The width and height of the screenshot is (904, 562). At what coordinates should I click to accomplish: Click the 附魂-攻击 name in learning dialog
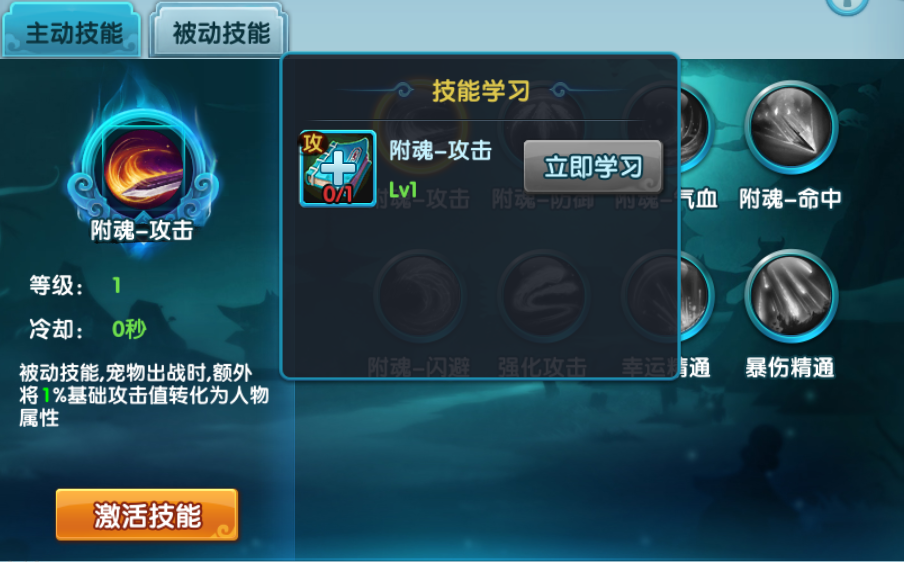pyautogui.click(x=440, y=151)
